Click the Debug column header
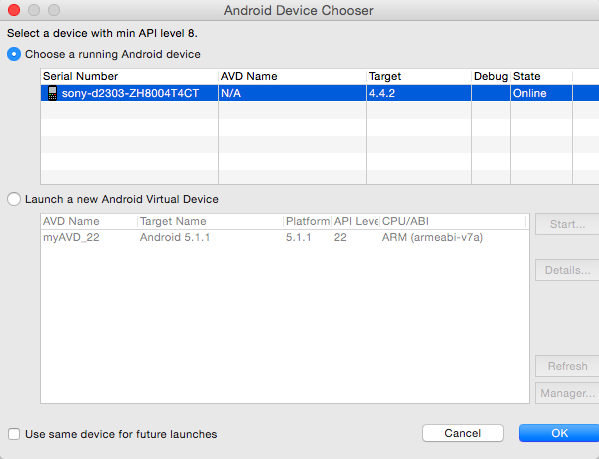Viewport: 599px width, 459px height. pyautogui.click(x=491, y=76)
